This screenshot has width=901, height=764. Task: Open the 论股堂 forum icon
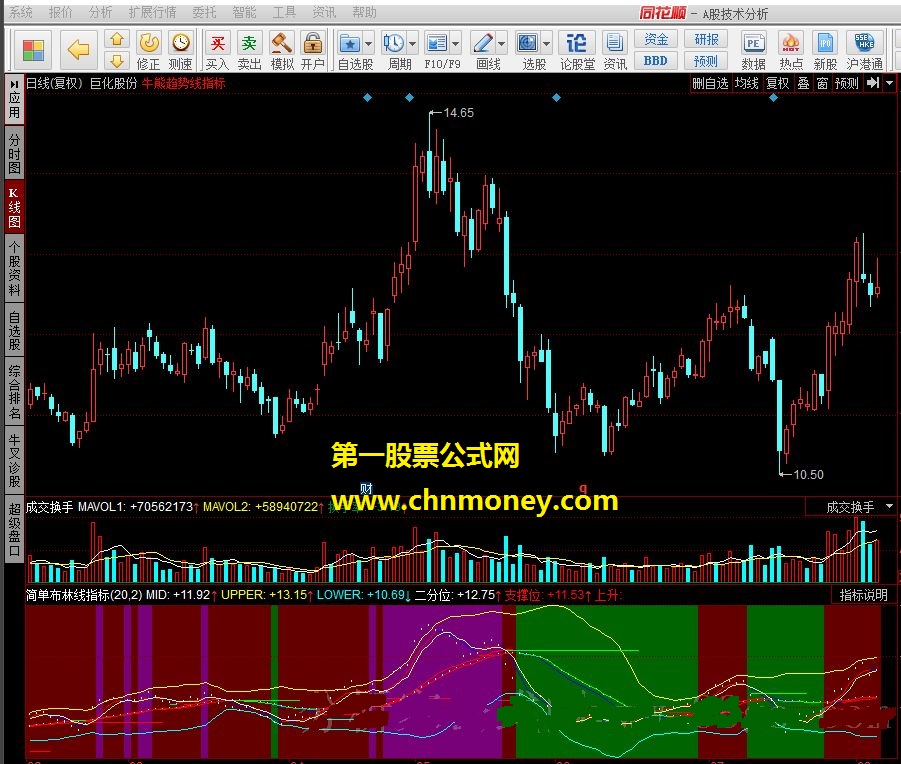[x=577, y=43]
